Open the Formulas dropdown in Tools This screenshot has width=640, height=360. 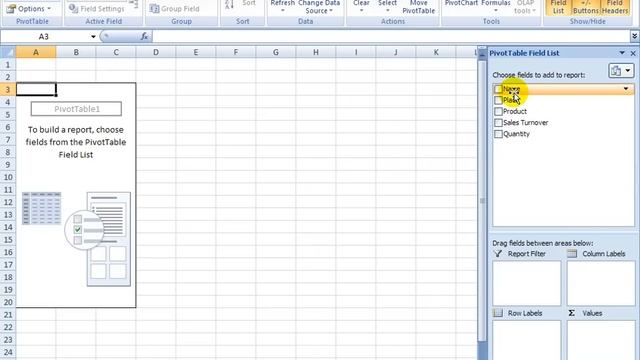click(496, 6)
